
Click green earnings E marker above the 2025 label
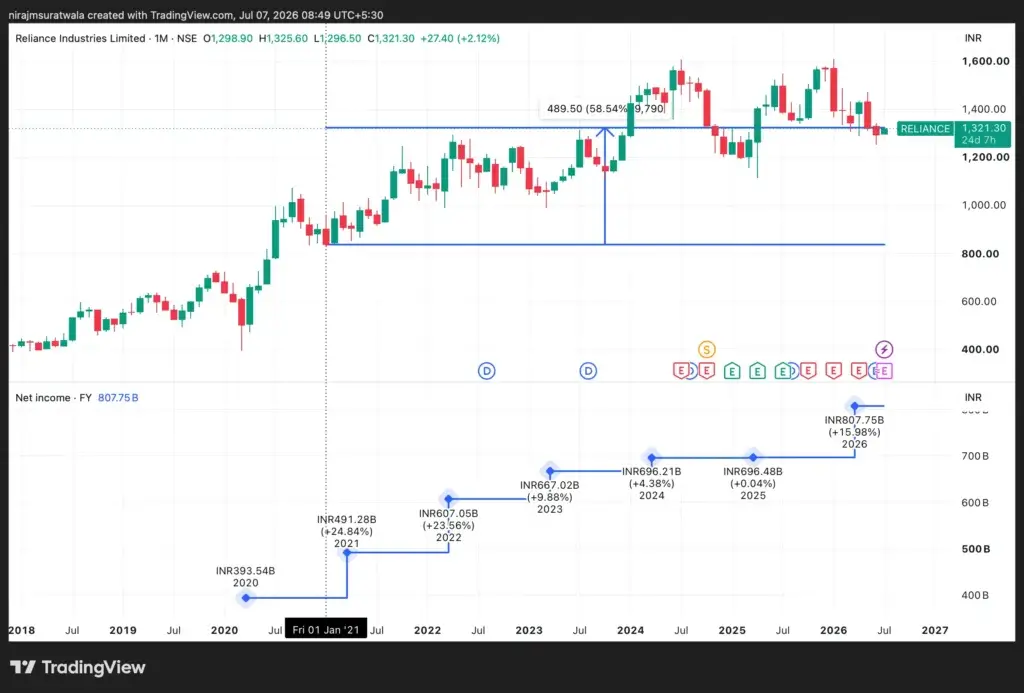(732, 371)
